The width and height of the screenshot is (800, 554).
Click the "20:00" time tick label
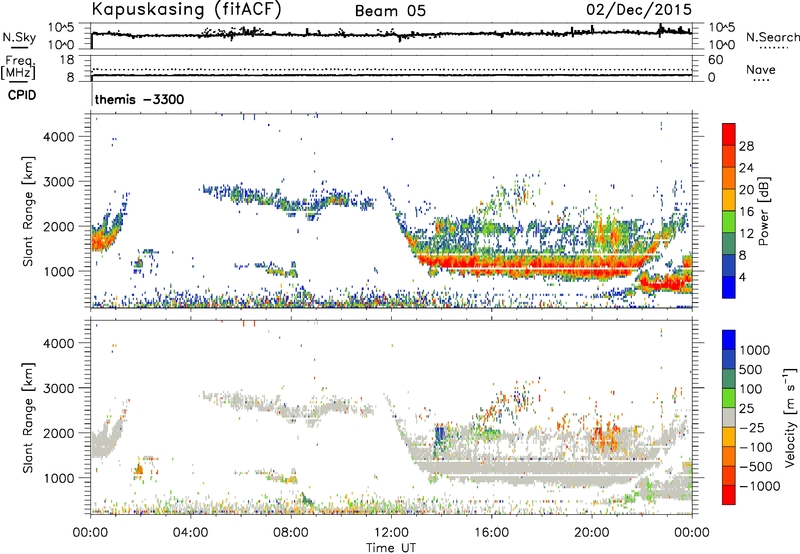(592, 533)
